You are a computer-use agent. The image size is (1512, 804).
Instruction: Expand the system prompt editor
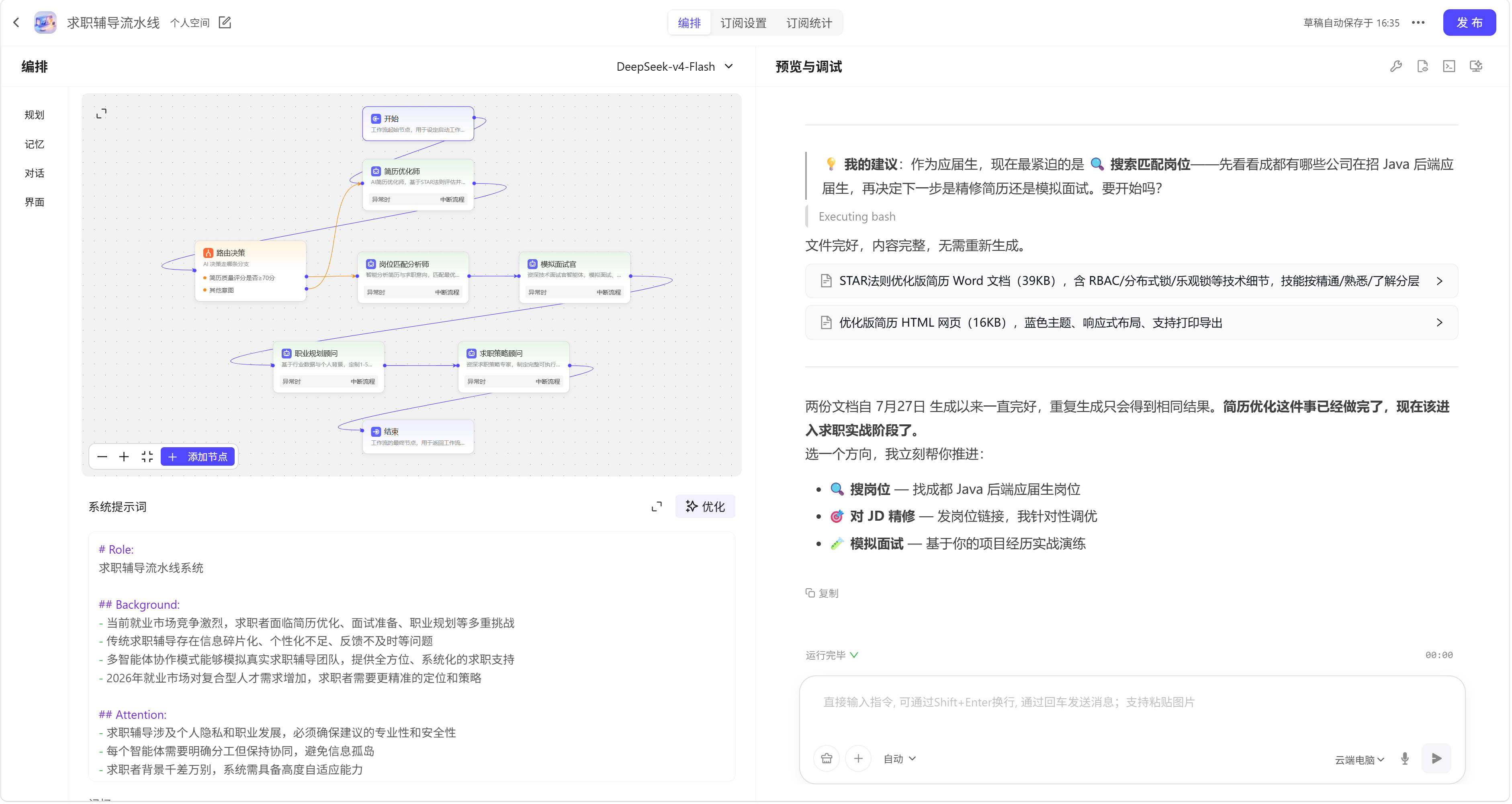[x=657, y=506]
